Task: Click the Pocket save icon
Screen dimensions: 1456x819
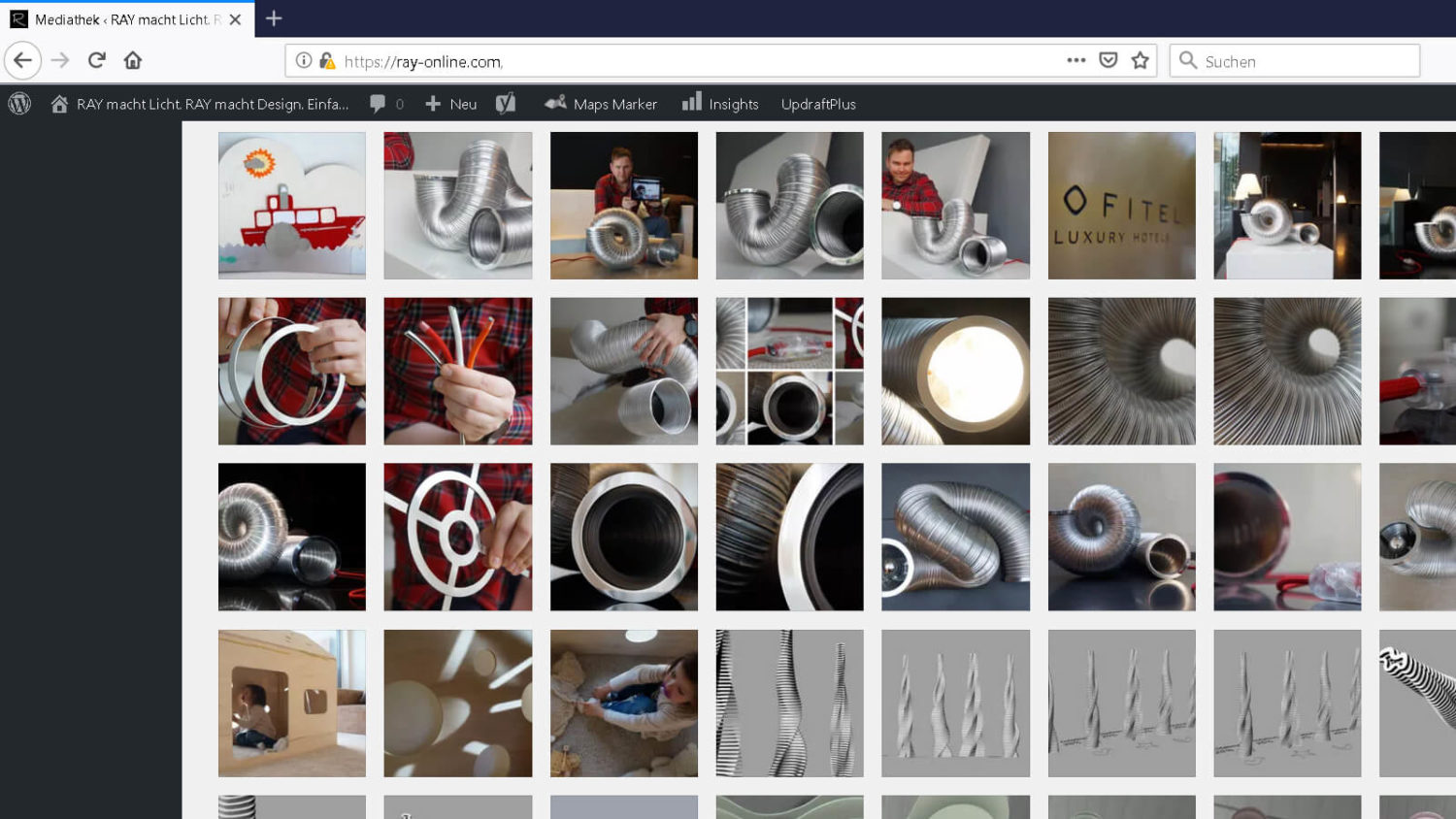Action: click(x=1108, y=60)
